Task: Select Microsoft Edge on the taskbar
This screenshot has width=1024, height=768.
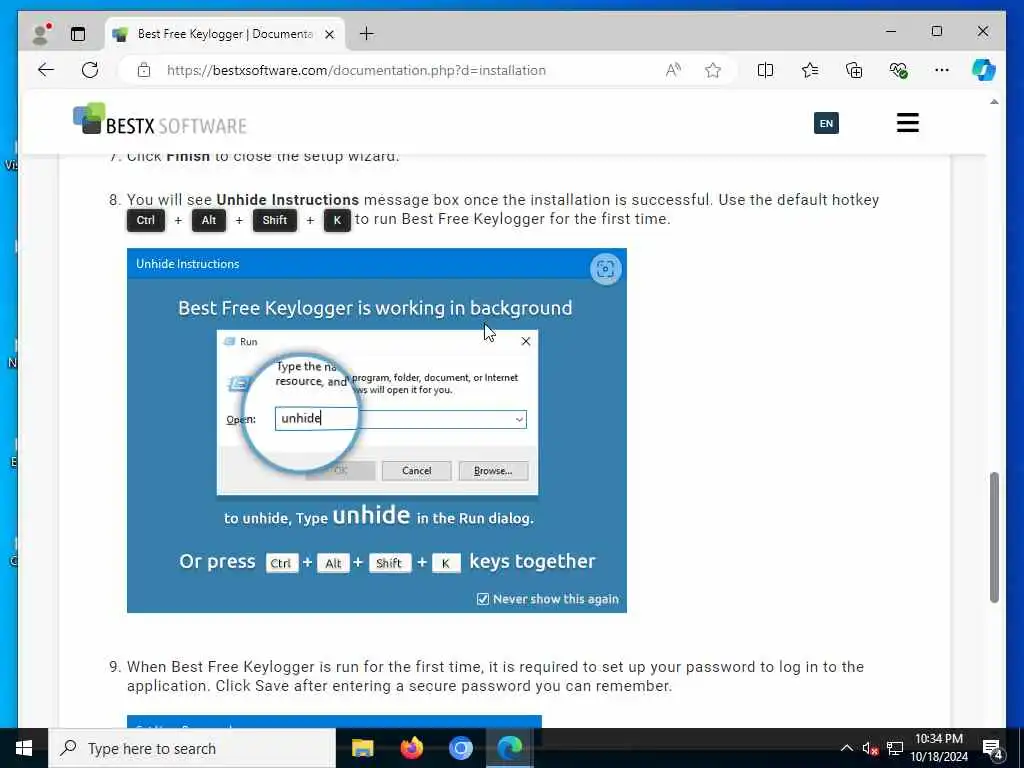Action: [510, 748]
